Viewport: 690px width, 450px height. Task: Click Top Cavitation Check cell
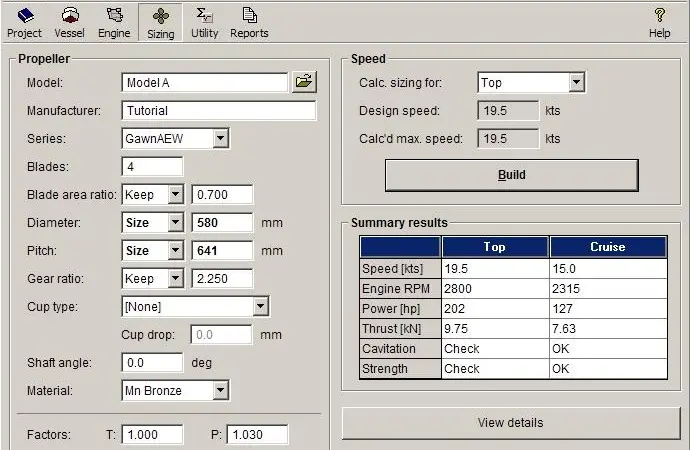495,348
